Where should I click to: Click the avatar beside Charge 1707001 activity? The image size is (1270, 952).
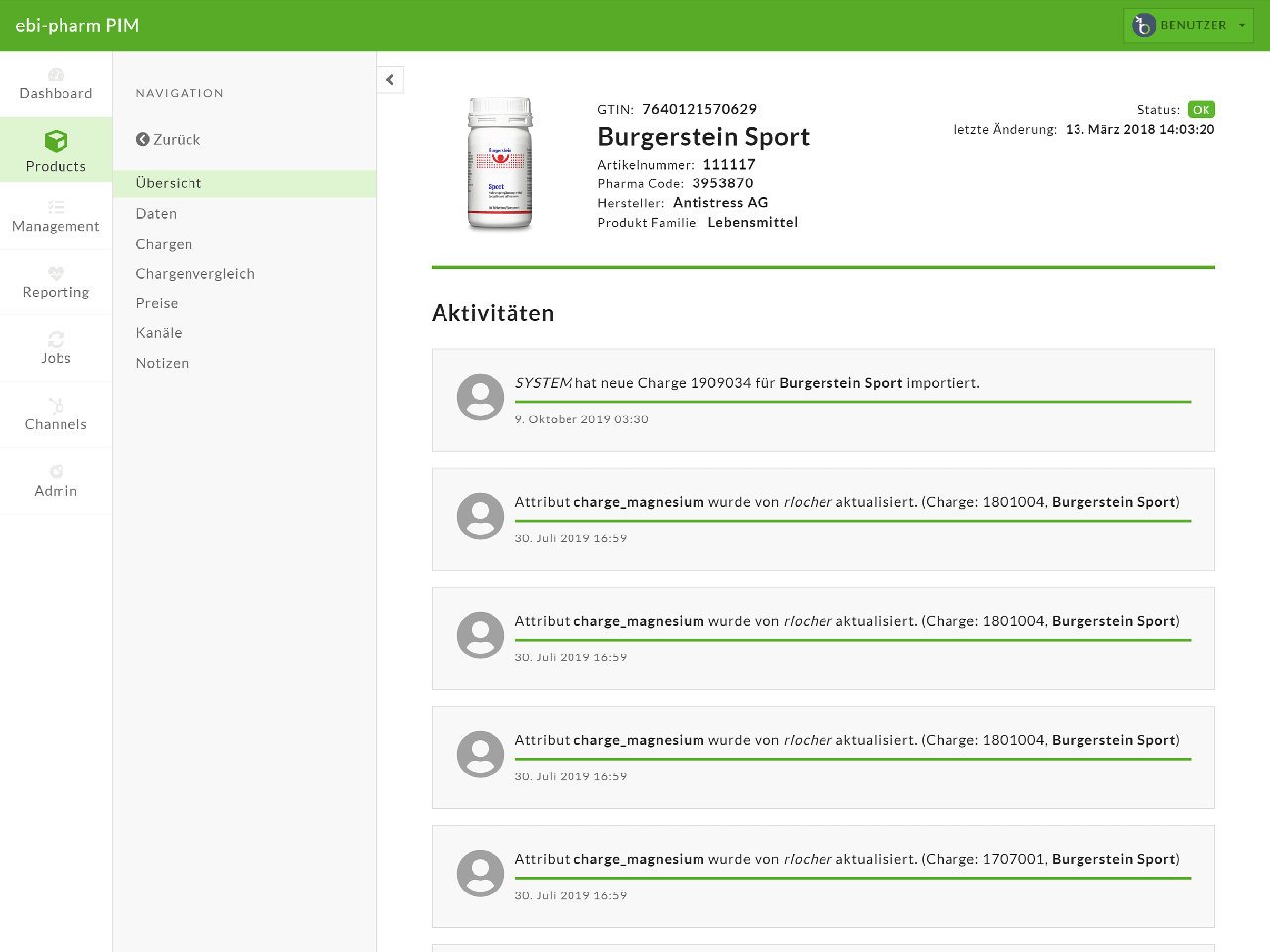point(480,873)
